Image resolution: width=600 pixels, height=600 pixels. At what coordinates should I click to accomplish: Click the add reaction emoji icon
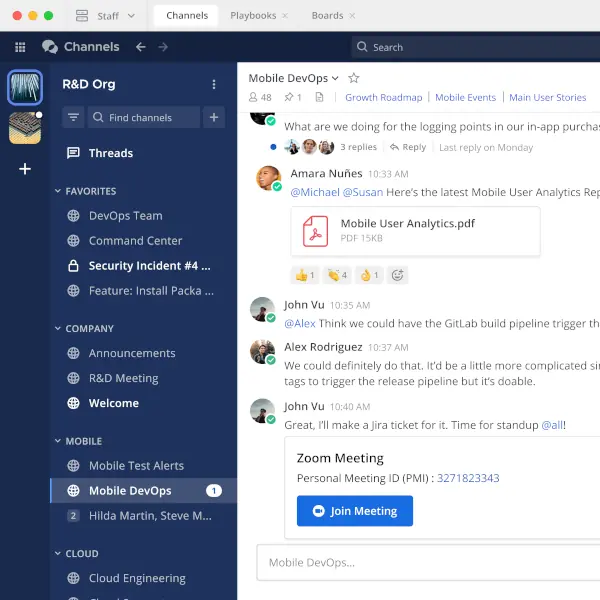[x=397, y=275]
